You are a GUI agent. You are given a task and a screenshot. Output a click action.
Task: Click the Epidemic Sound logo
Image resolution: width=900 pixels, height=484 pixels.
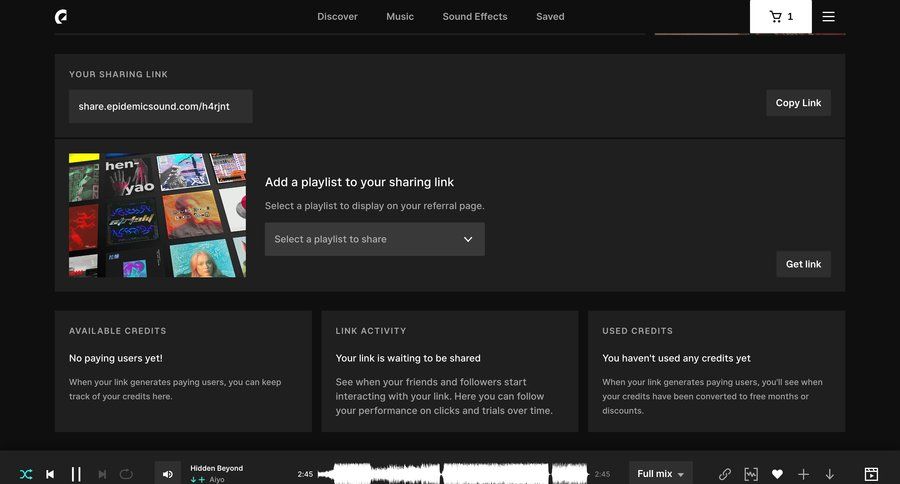click(61, 17)
